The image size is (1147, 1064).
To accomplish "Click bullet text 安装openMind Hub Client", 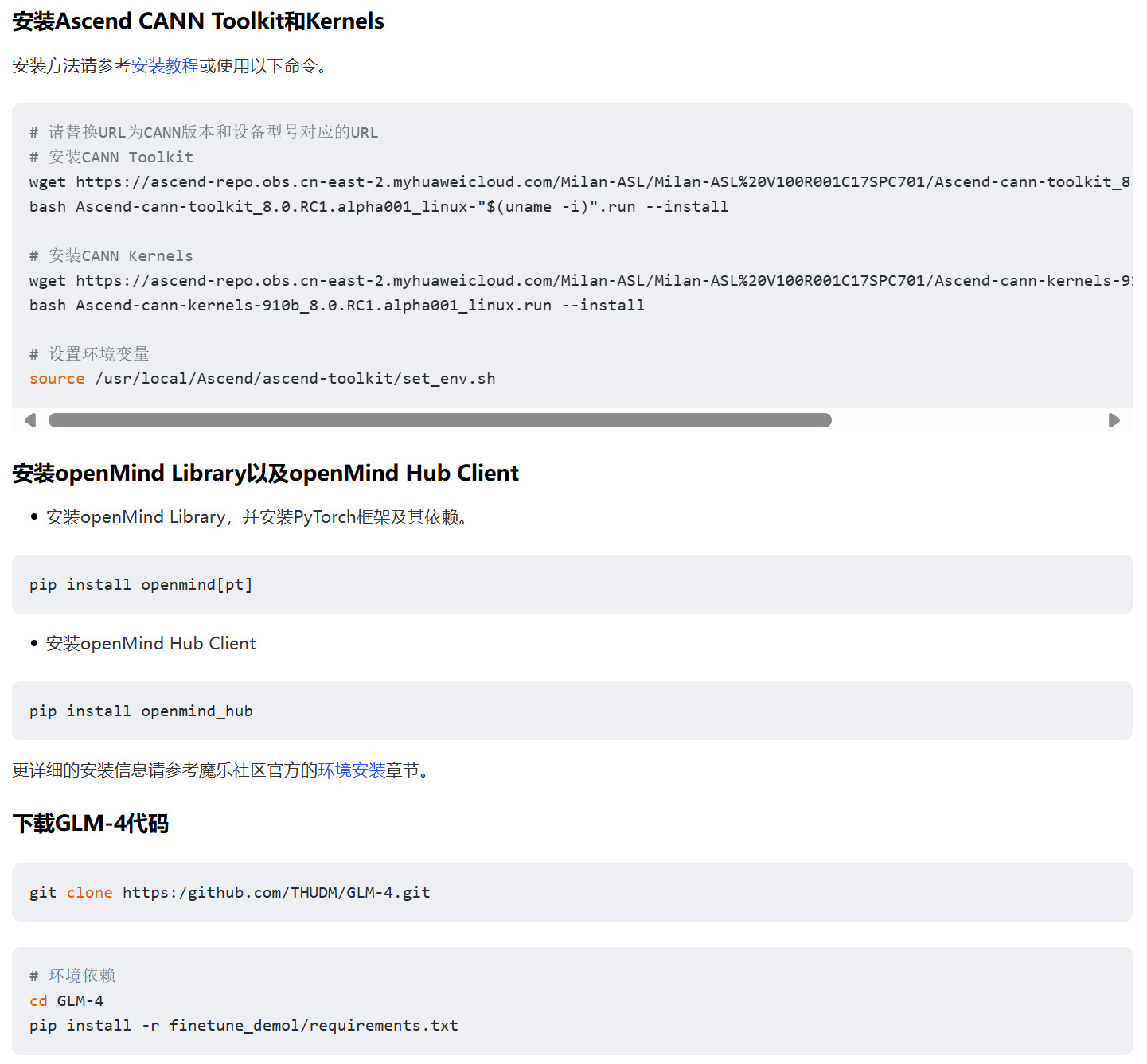I will click(151, 644).
